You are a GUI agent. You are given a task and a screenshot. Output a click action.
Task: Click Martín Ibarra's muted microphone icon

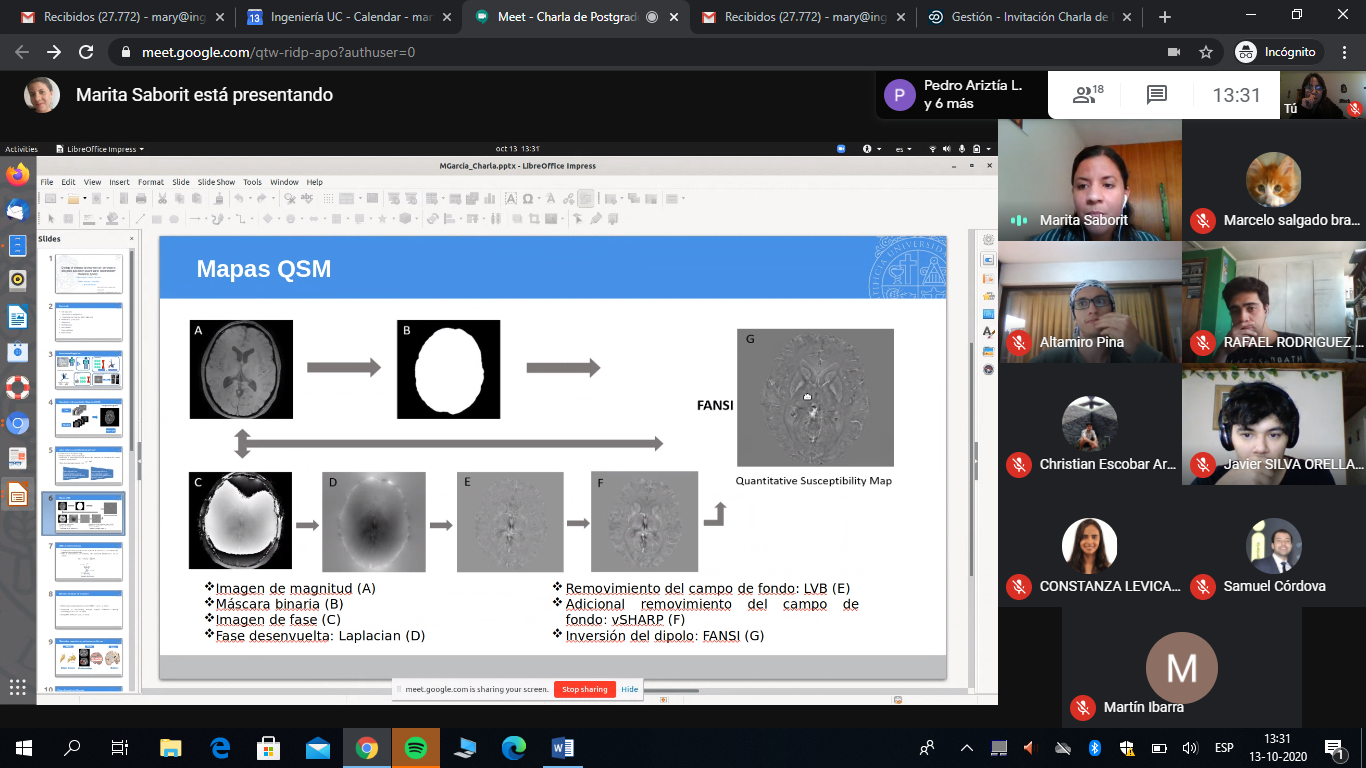pos(1083,707)
